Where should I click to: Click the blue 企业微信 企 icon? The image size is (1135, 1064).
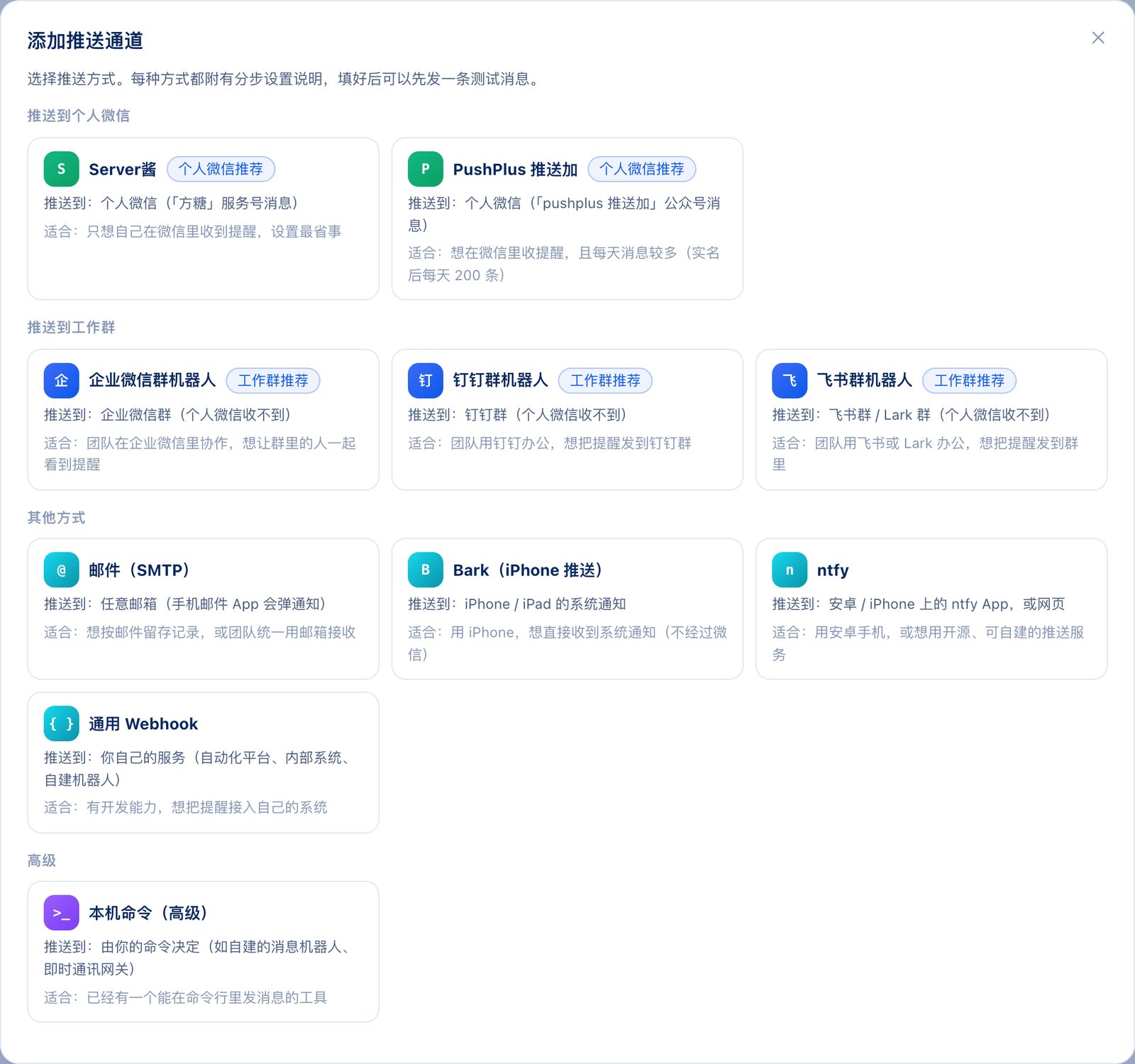point(61,380)
